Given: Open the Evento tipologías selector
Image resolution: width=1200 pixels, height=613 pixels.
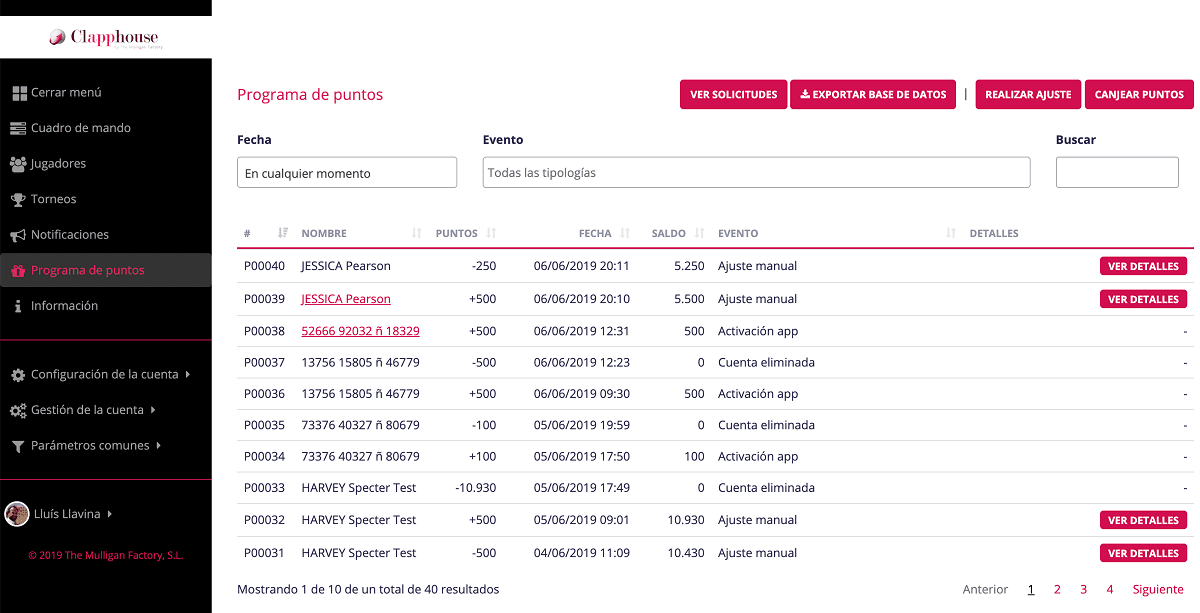Looking at the screenshot, I should [x=756, y=172].
